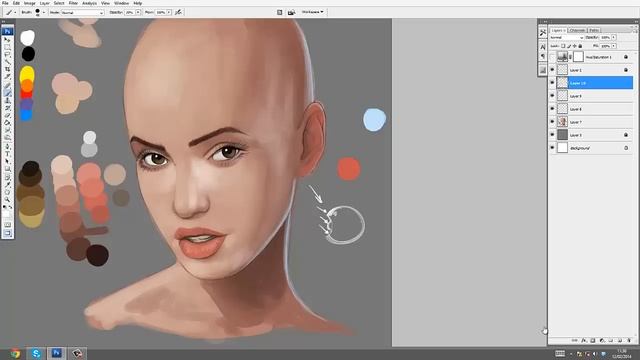640x360 pixels.
Task: Select the Hue/Saturation 1 adjustment layer
Action: 591,57
